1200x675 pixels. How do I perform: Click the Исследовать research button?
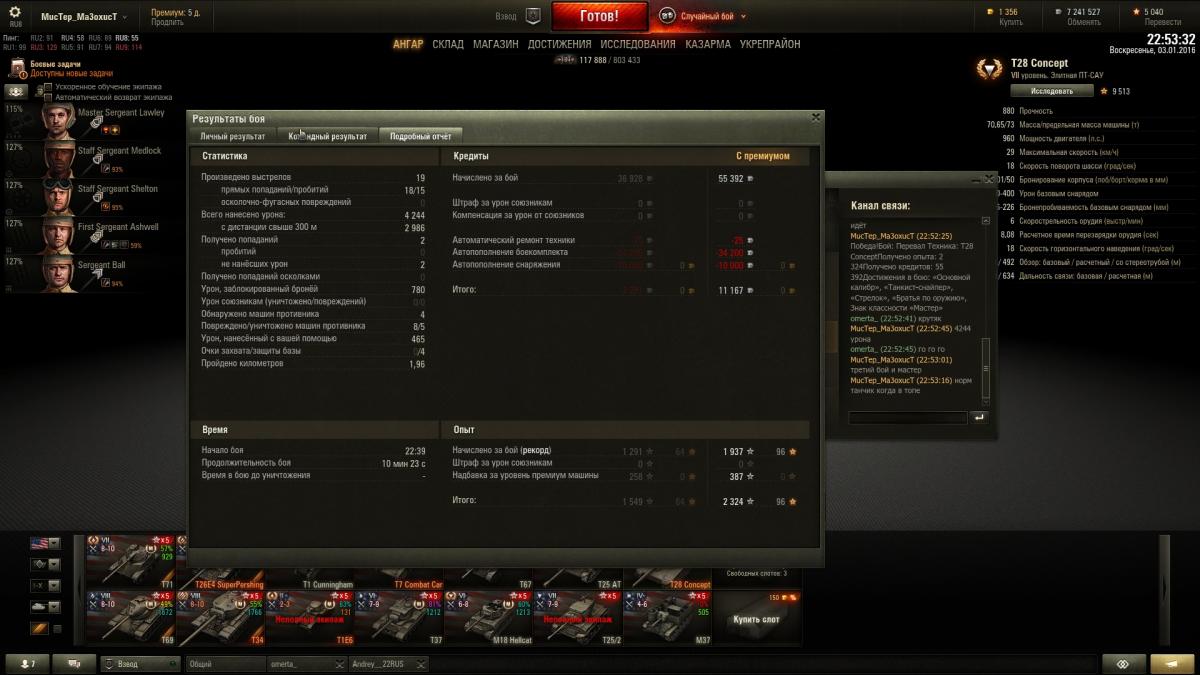(1051, 91)
